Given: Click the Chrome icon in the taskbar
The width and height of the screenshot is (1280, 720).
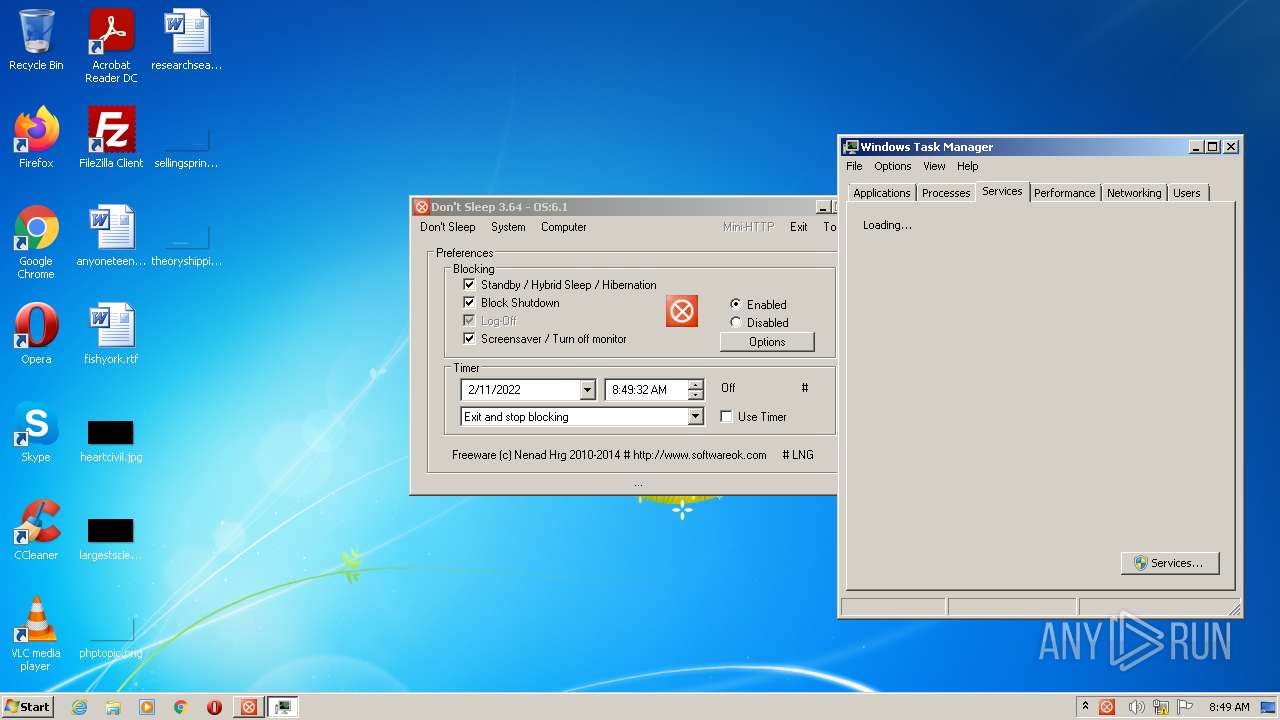Looking at the screenshot, I should tap(181, 707).
